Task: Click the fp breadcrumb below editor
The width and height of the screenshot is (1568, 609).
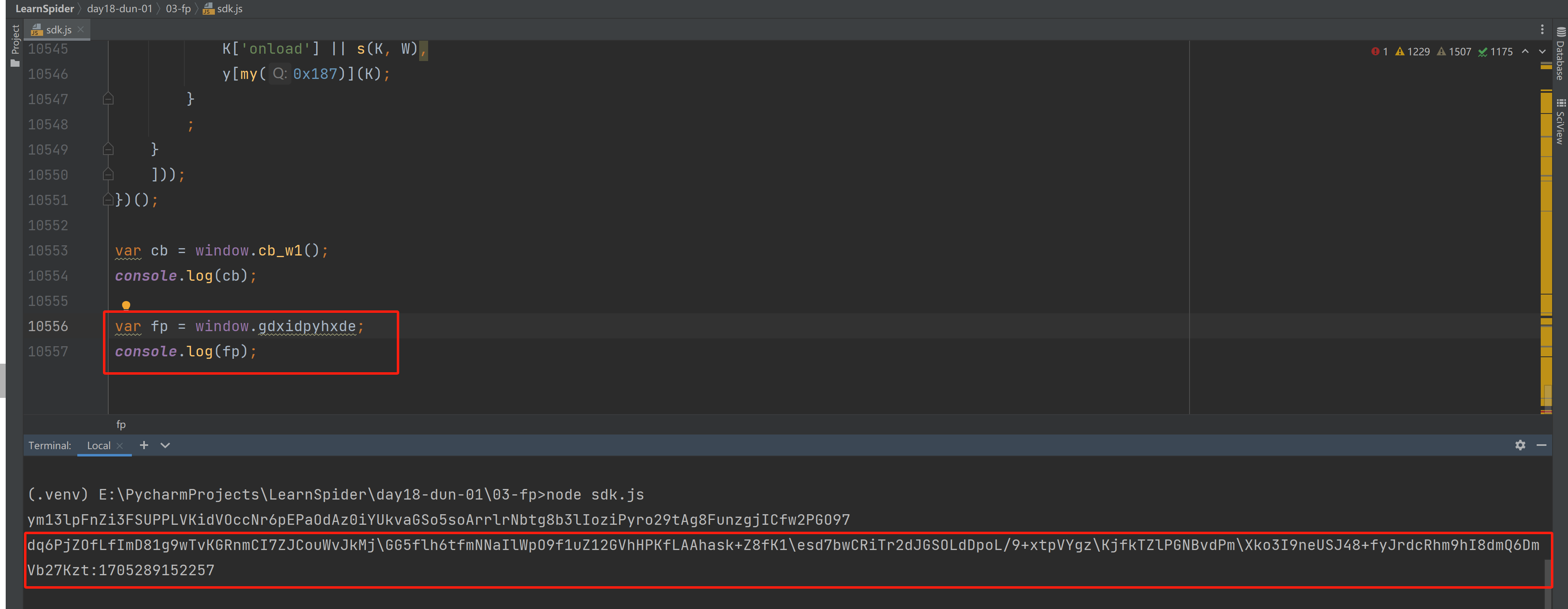Action: click(121, 425)
